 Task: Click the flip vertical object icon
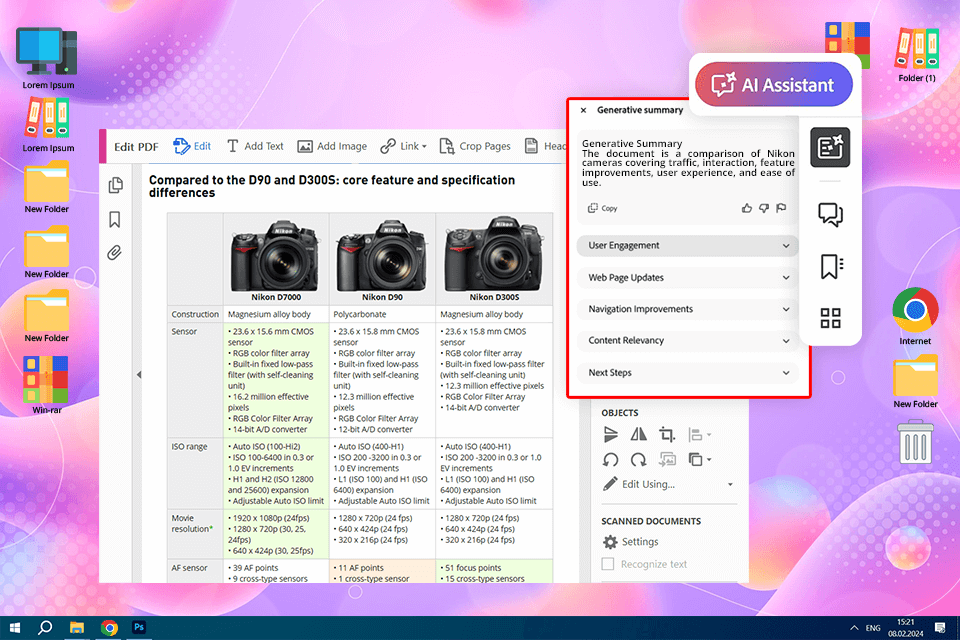click(610, 434)
